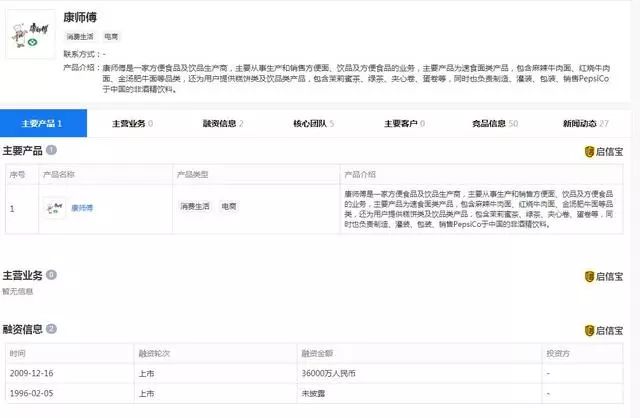Click count badge next to 融资信息 heading

(x=51, y=329)
